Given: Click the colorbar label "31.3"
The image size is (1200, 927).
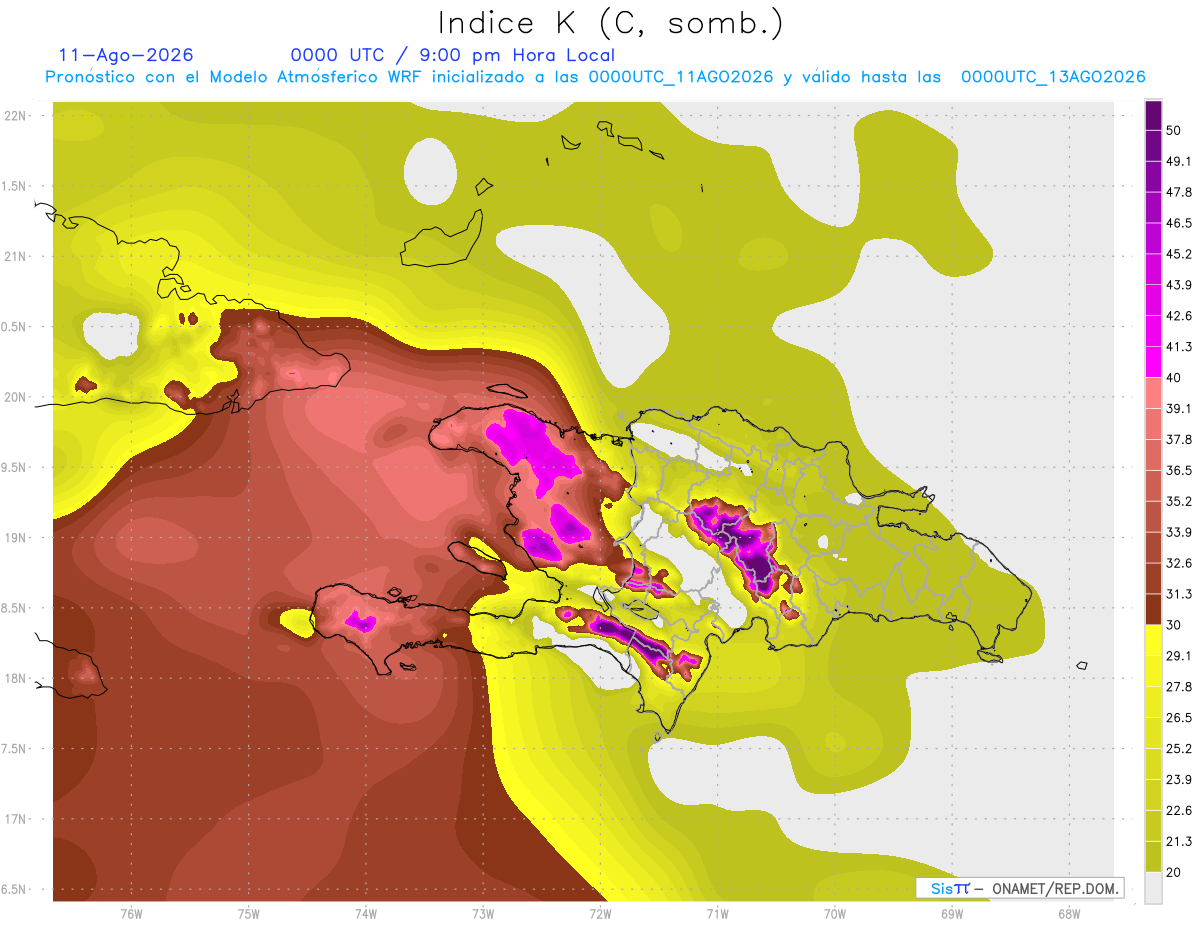Looking at the screenshot, I should click(x=1178, y=594).
